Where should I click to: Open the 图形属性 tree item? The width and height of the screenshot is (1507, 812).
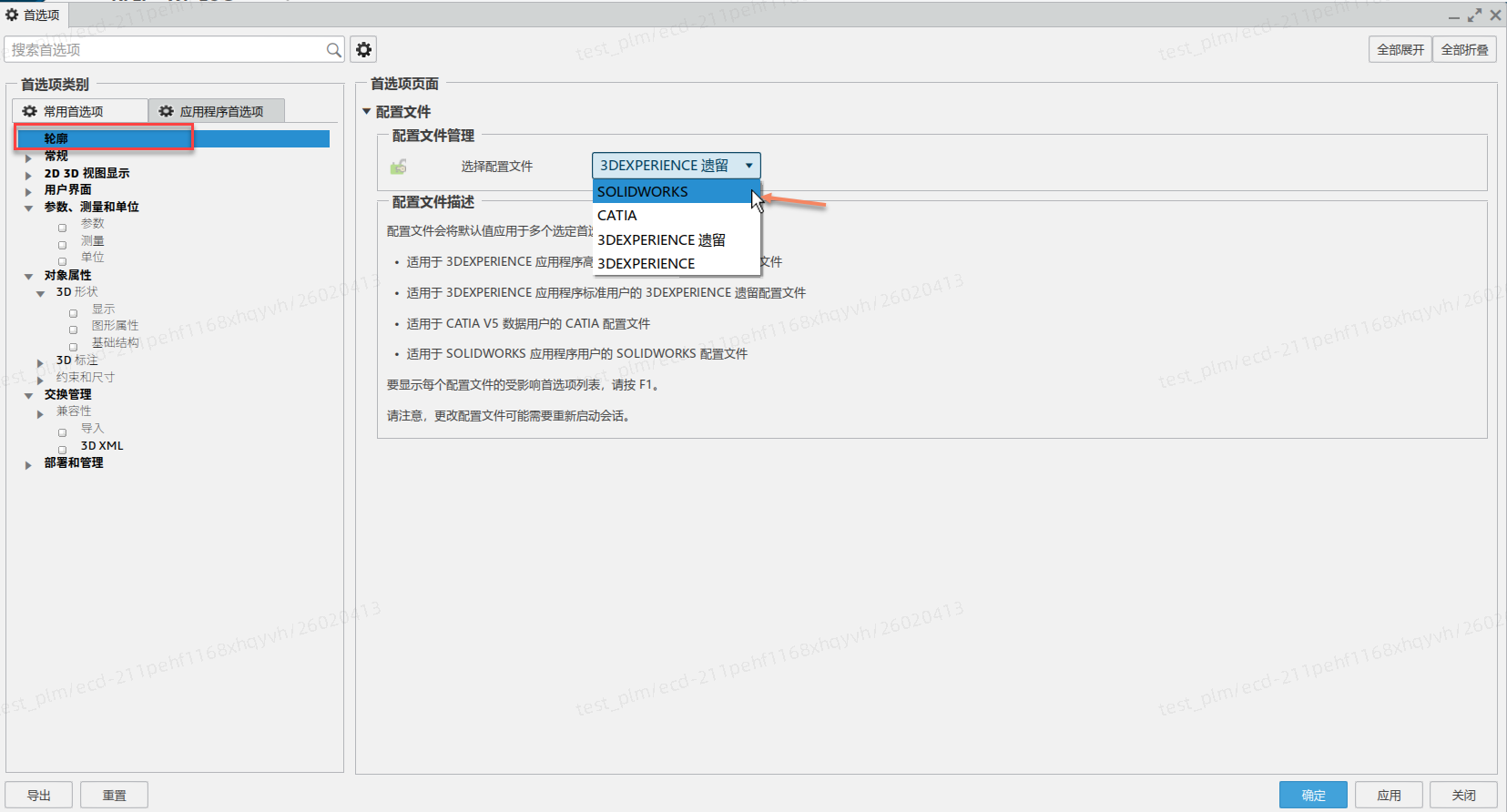(x=116, y=326)
